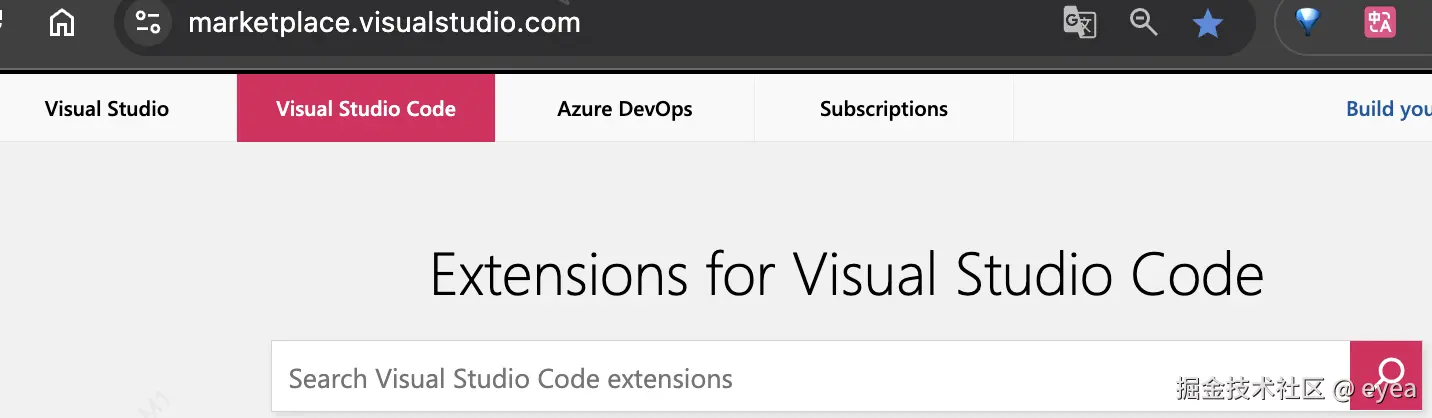Focus the Search Visual Studio Code extensions field

700,379
